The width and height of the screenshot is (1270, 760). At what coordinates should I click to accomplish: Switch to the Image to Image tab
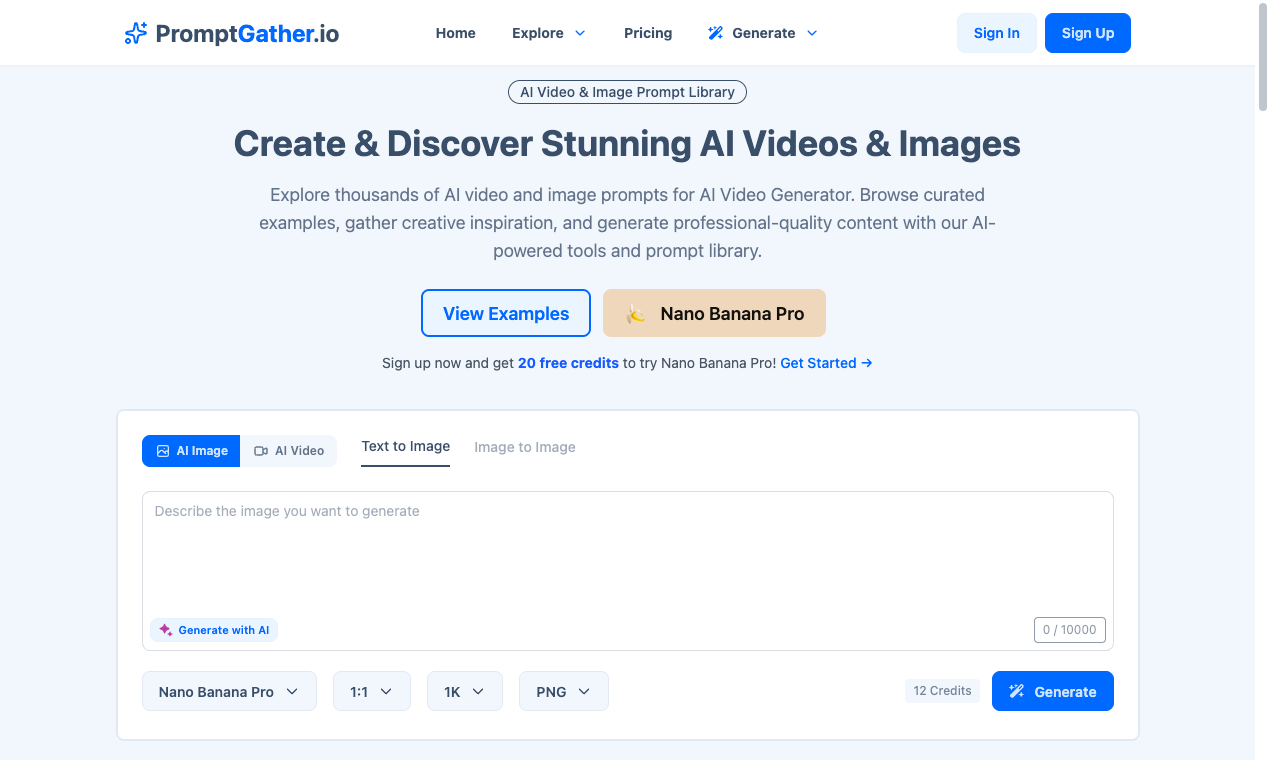(524, 447)
